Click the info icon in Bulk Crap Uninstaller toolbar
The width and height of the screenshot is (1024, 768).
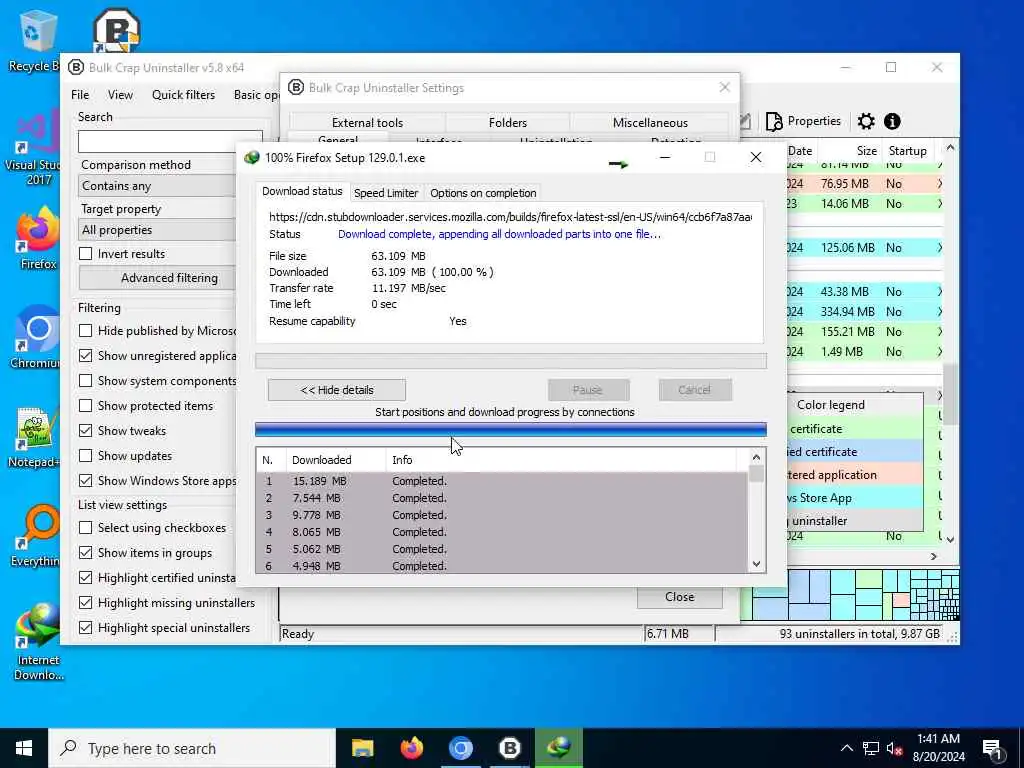[892, 121]
